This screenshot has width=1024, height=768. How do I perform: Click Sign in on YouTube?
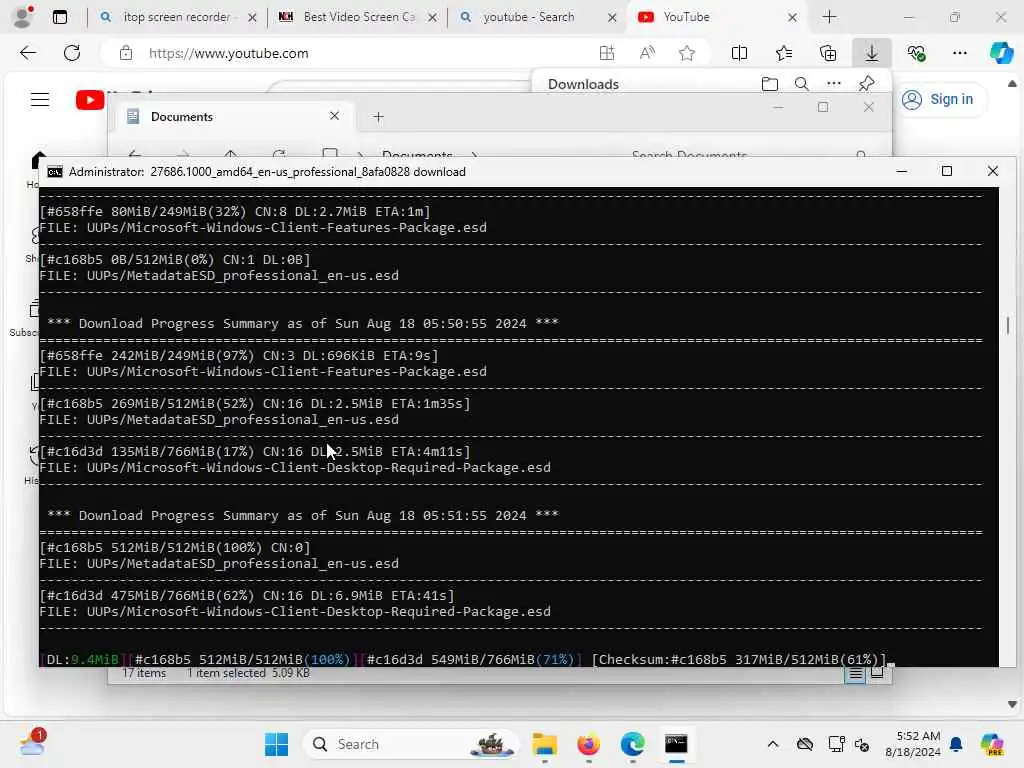click(x=938, y=99)
